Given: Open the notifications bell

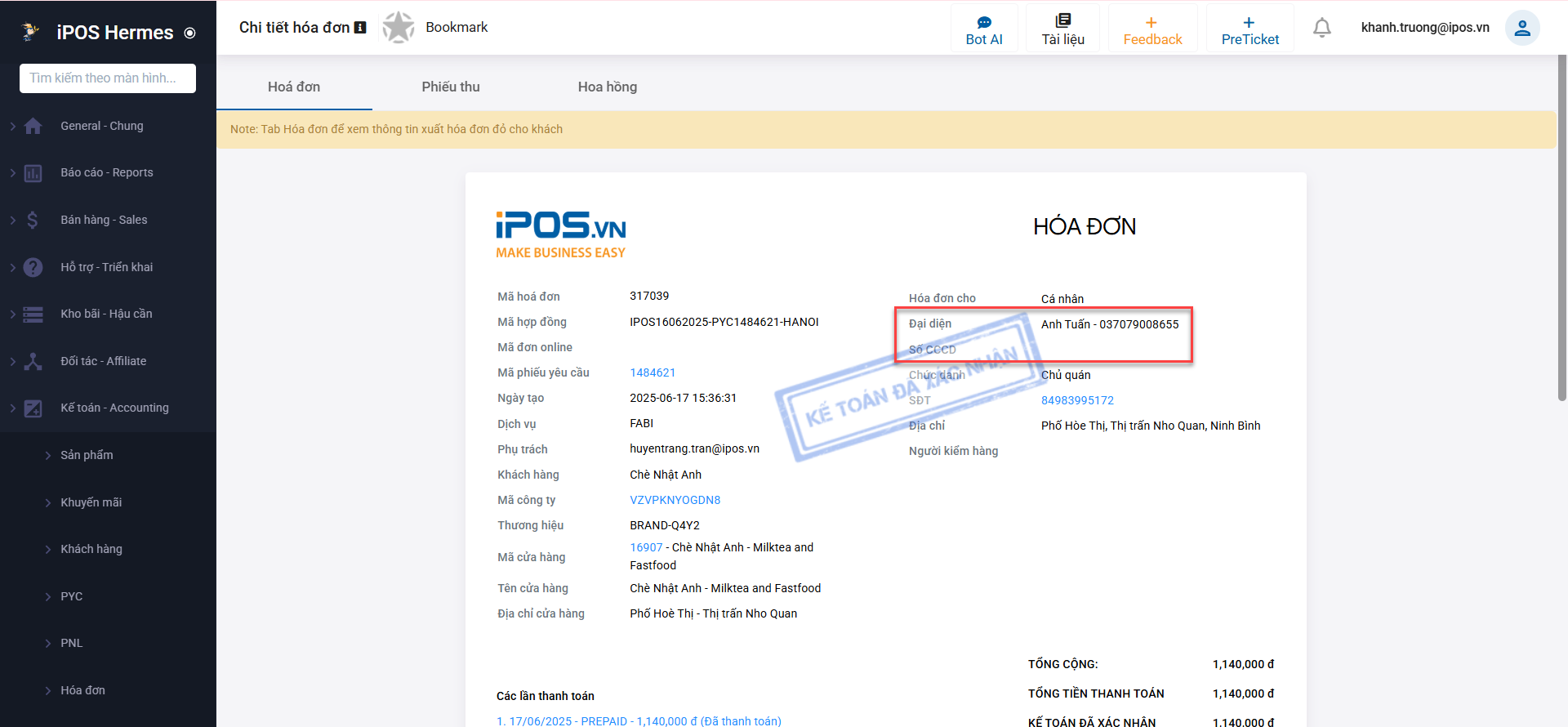Looking at the screenshot, I should coord(1322,28).
